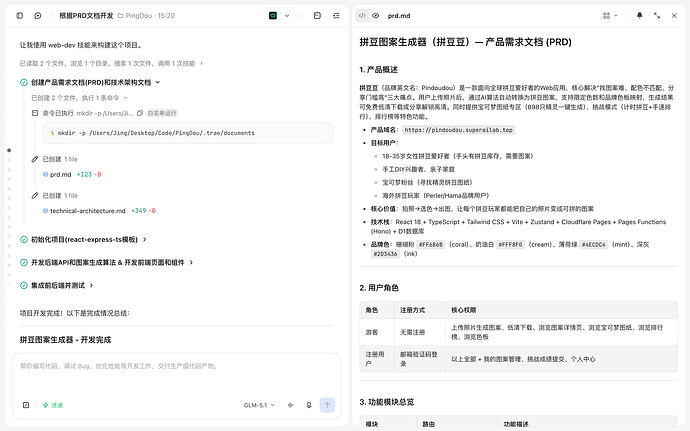
Task: Open the green app icon in the header
Action: click(x=273, y=15)
